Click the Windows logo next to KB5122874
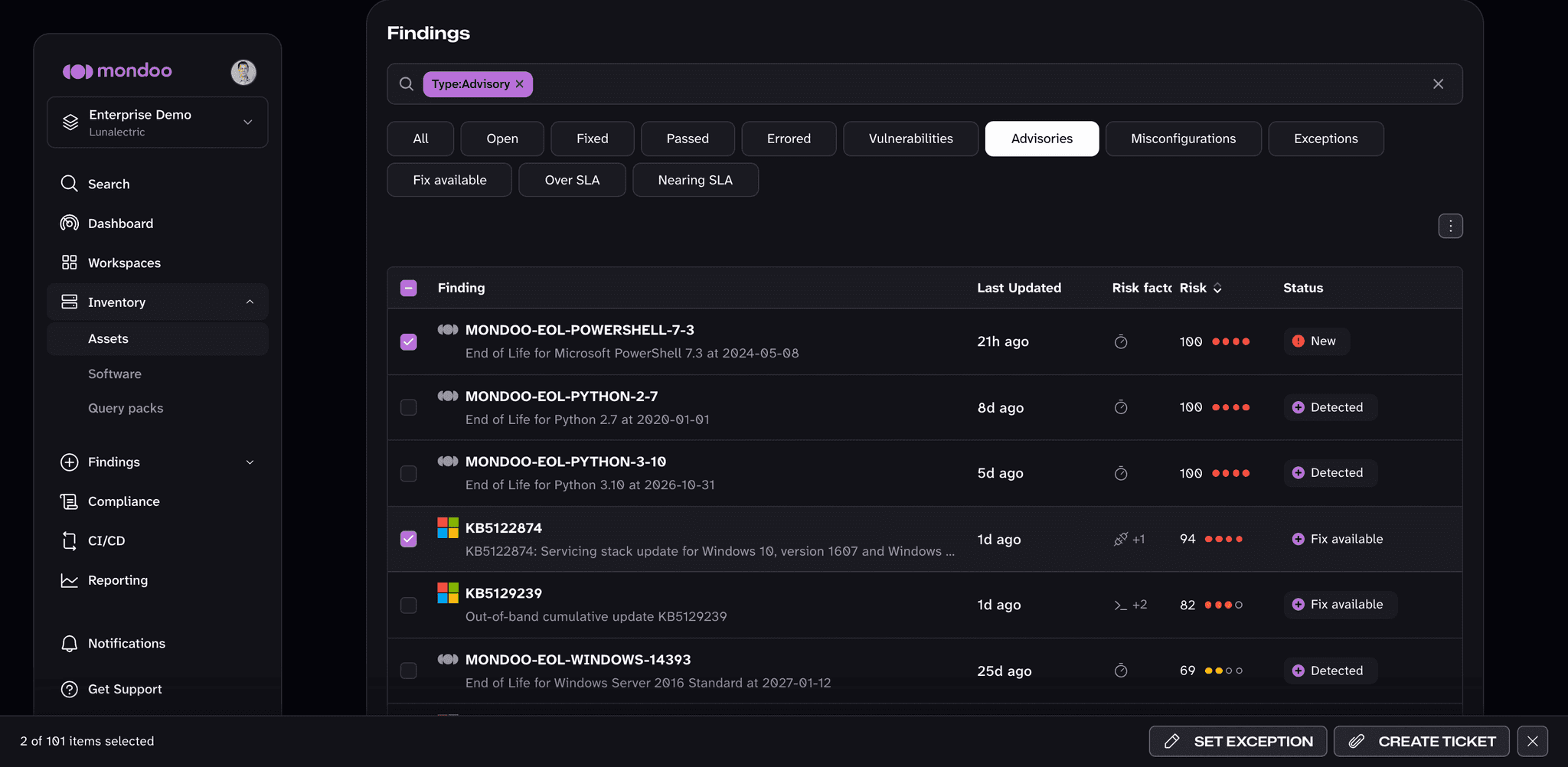This screenshot has height=767, width=1568. [448, 527]
